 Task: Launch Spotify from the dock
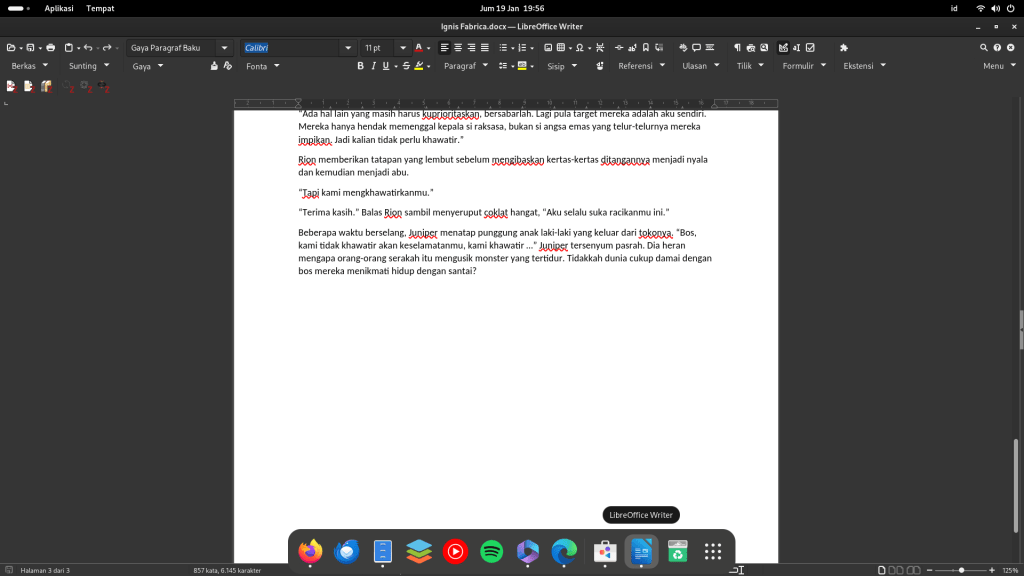[x=492, y=551]
